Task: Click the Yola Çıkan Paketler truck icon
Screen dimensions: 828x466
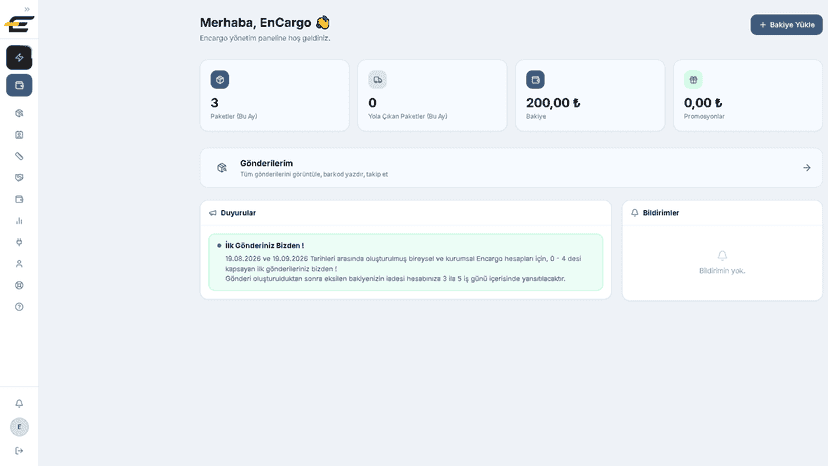Action: point(377,80)
